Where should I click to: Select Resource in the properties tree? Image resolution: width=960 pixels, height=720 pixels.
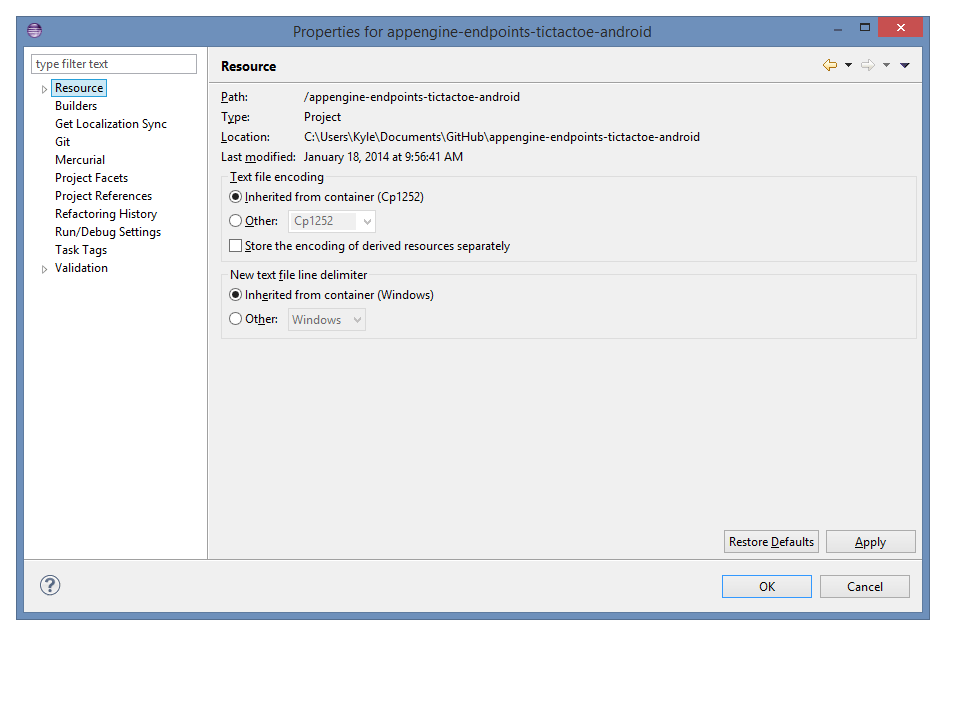tap(79, 88)
